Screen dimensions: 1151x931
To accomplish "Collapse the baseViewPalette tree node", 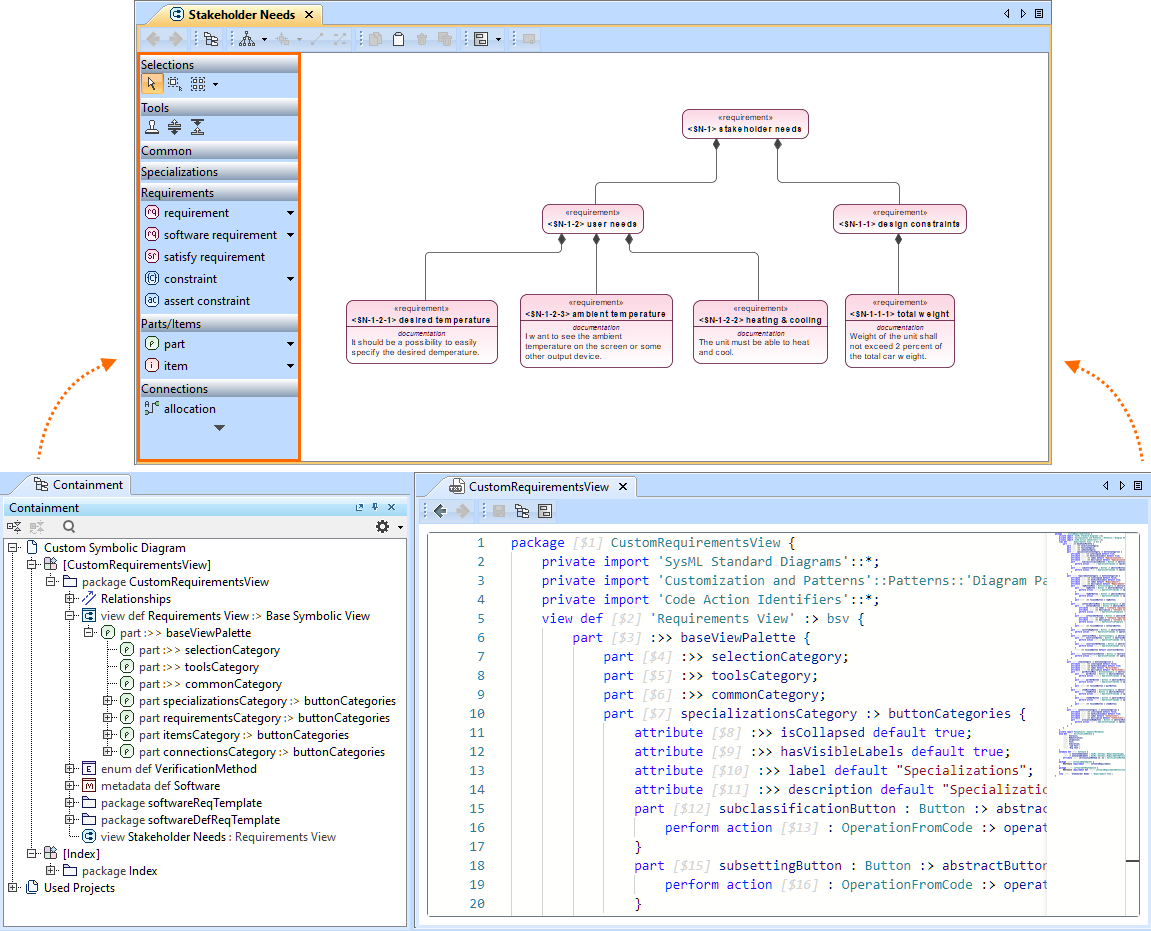I will pyautogui.click(x=90, y=633).
